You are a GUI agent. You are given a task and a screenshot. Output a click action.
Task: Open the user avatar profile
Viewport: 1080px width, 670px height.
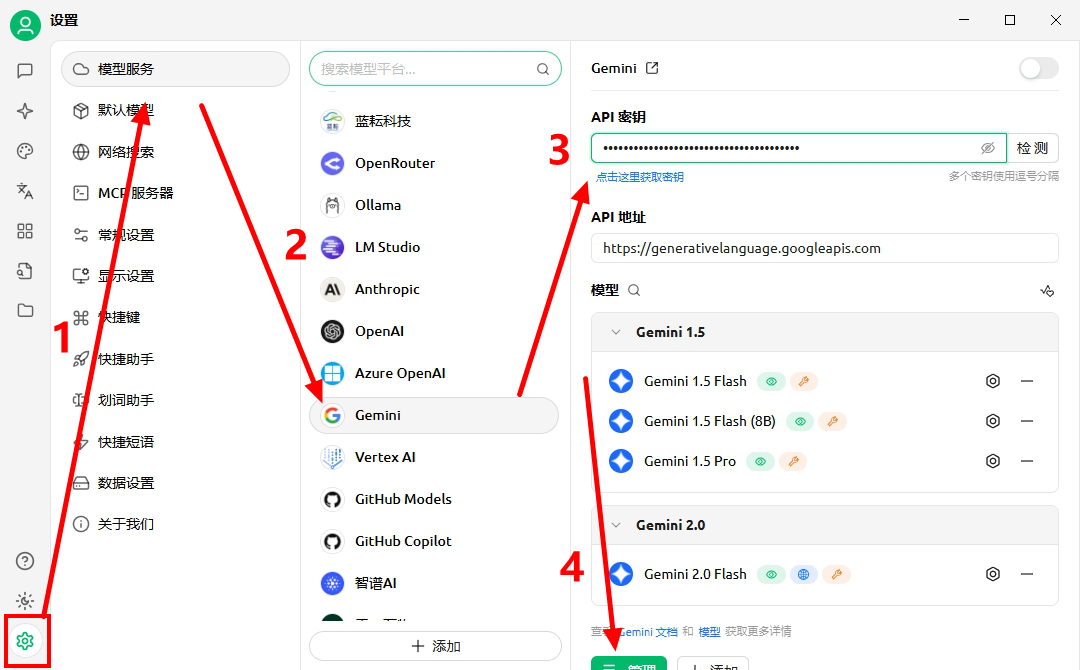pos(25,25)
